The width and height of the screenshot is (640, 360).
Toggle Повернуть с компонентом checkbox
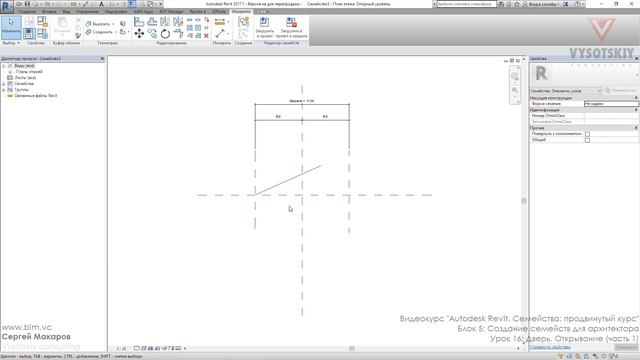pyautogui.click(x=587, y=134)
